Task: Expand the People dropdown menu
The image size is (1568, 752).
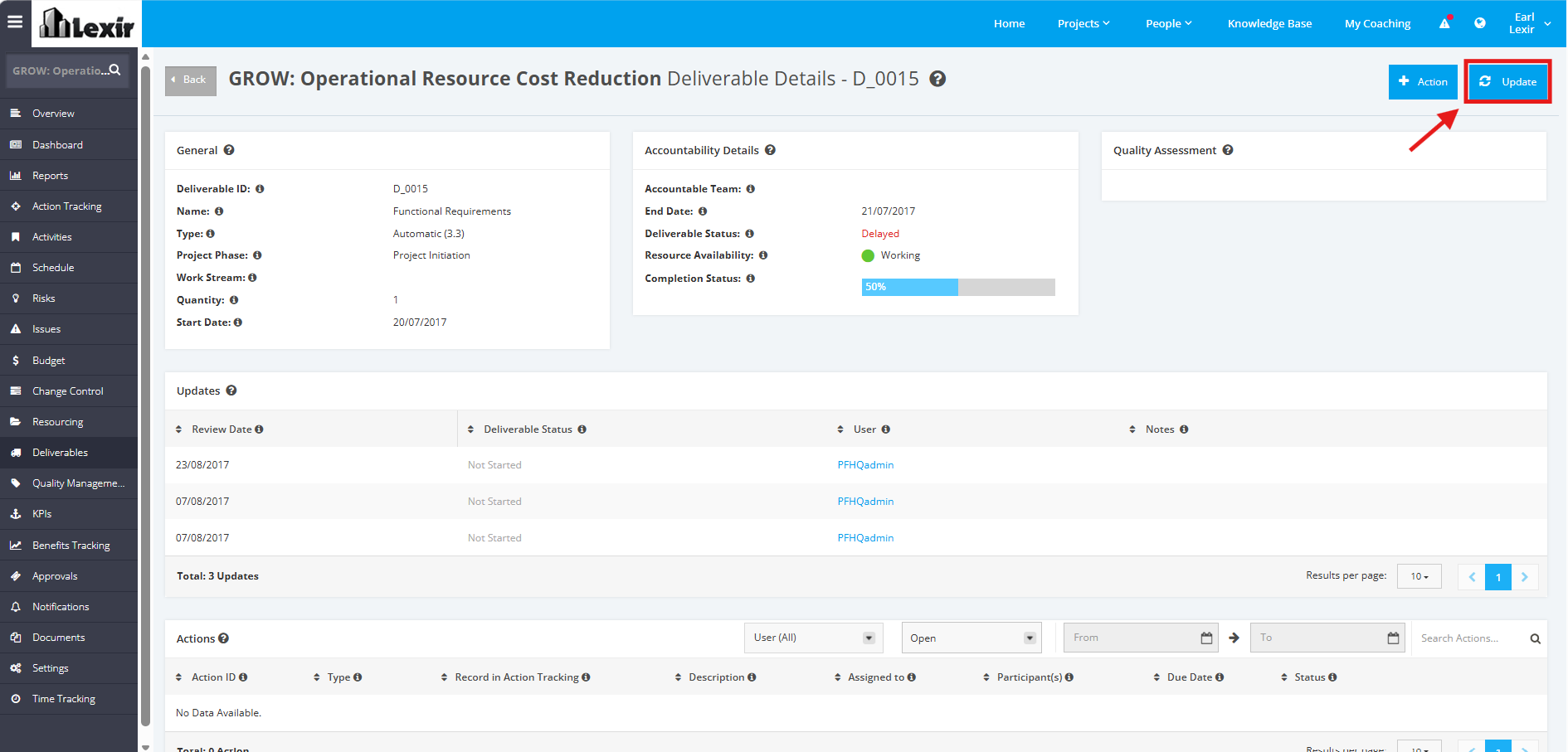Action: (x=1169, y=23)
